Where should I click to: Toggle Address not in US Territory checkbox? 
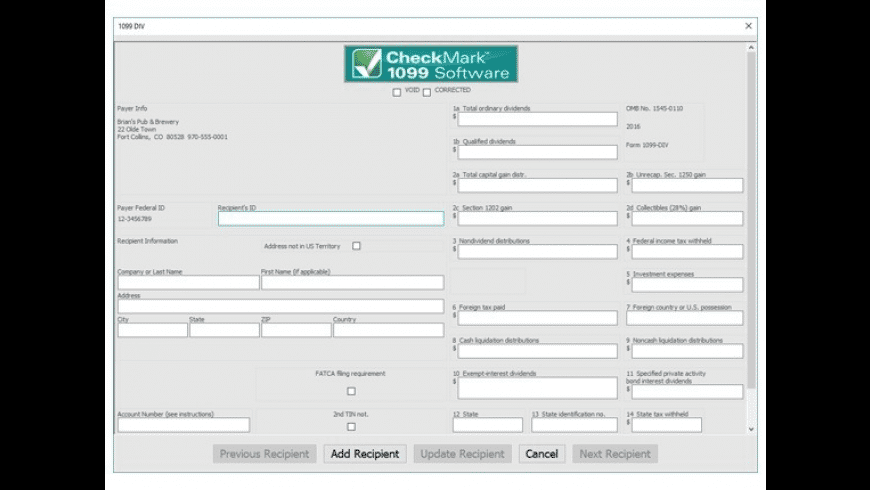(356, 246)
